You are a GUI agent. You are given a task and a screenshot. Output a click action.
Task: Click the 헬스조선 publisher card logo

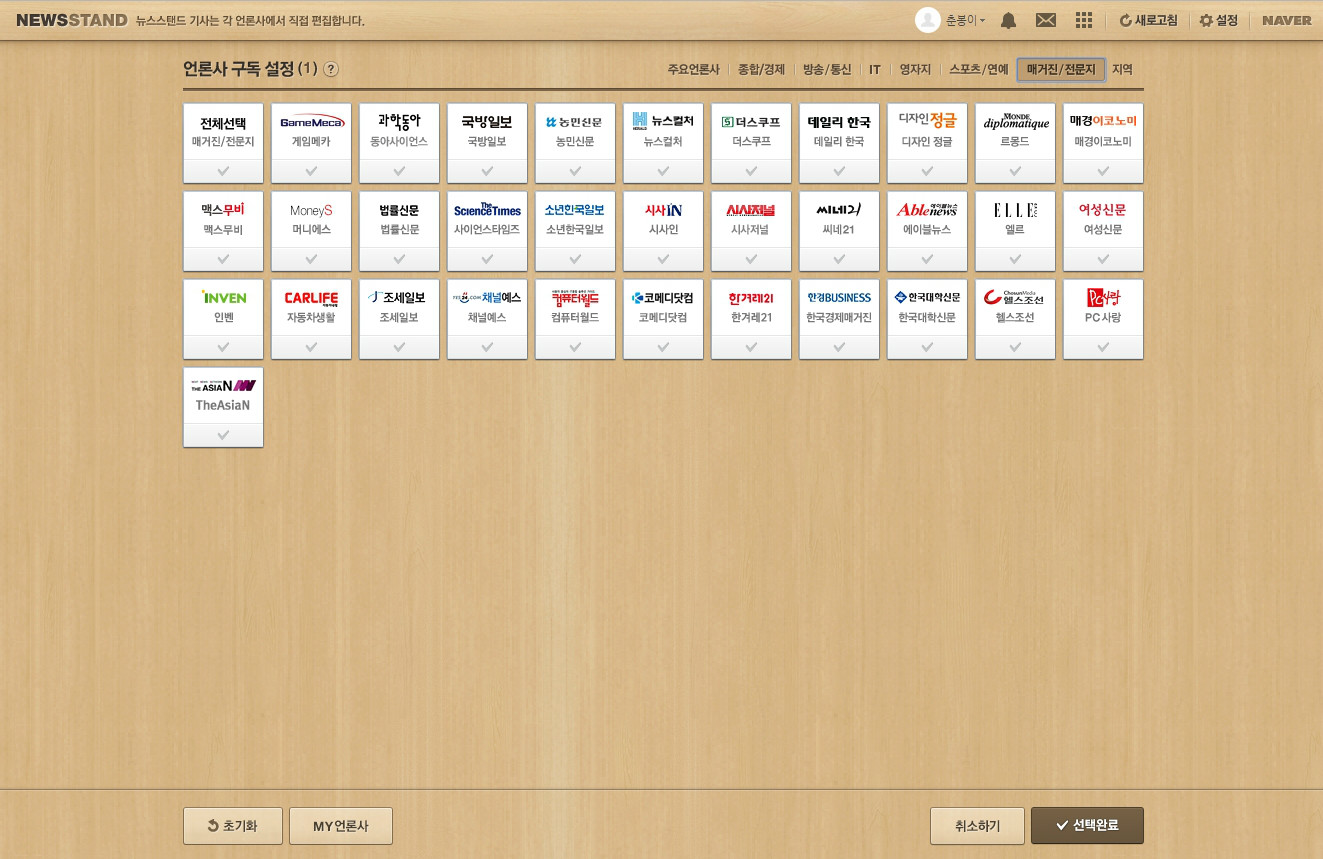[1015, 297]
